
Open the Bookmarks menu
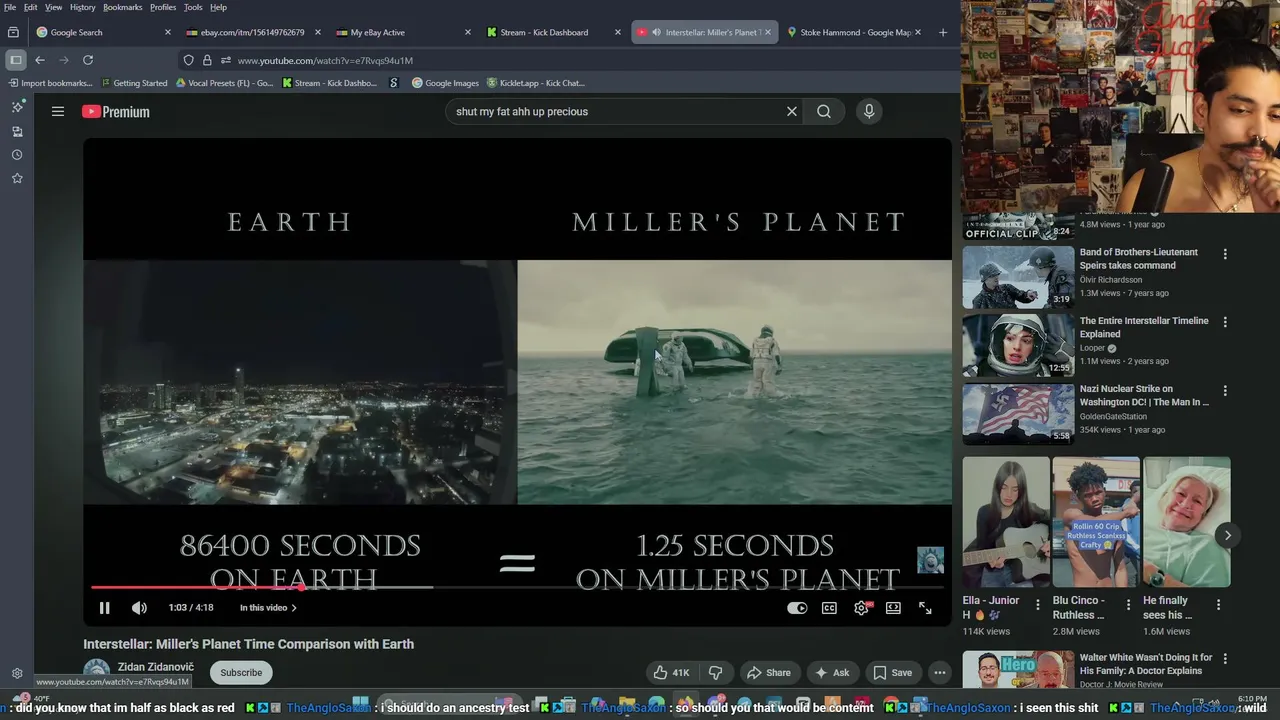tap(123, 7)
